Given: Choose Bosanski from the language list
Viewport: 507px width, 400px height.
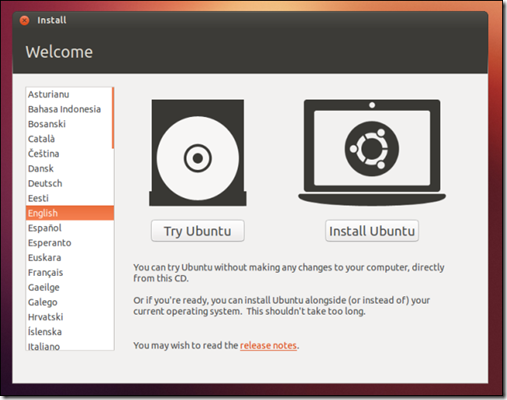Looking at the screenshot, I should click(x=69, y=124).
